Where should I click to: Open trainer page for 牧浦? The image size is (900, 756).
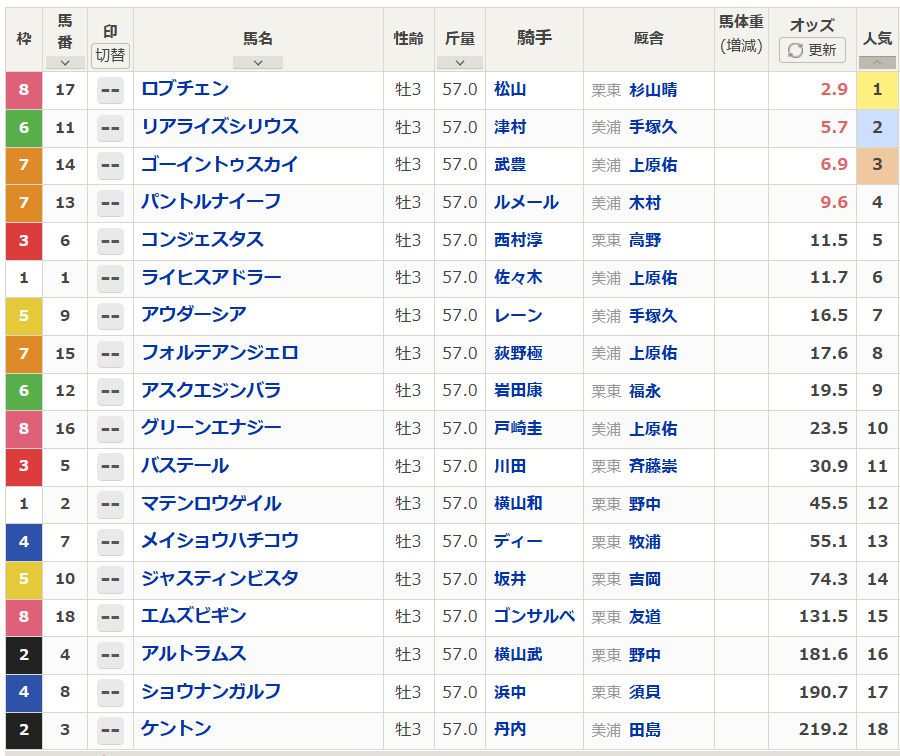[x=645, y=542]
